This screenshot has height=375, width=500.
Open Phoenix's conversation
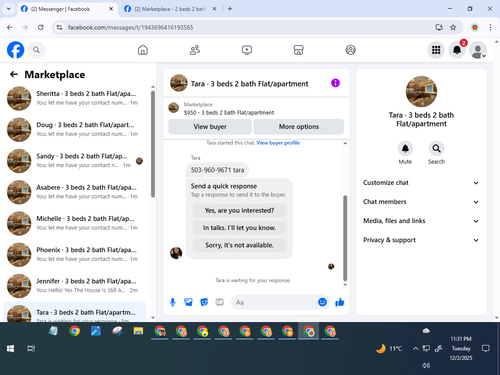tap(75, 254)
